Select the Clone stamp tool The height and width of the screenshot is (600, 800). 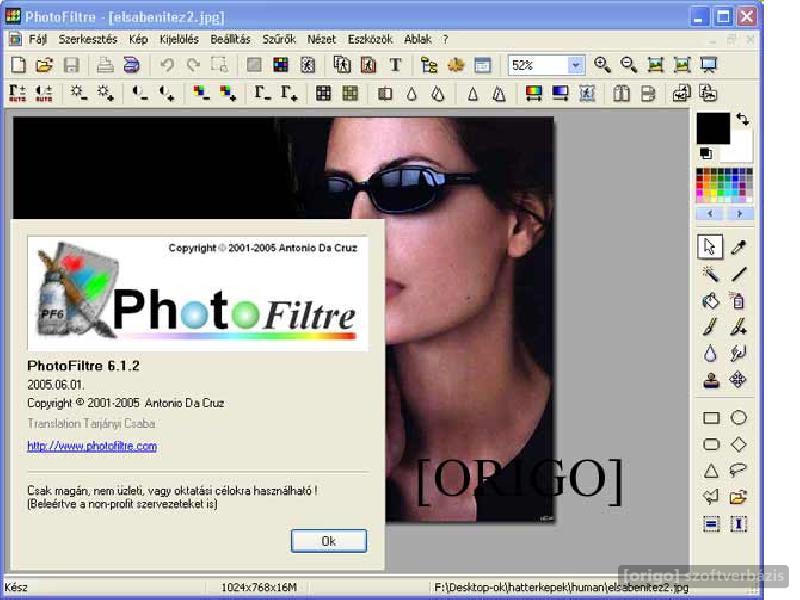coord(711,380)
